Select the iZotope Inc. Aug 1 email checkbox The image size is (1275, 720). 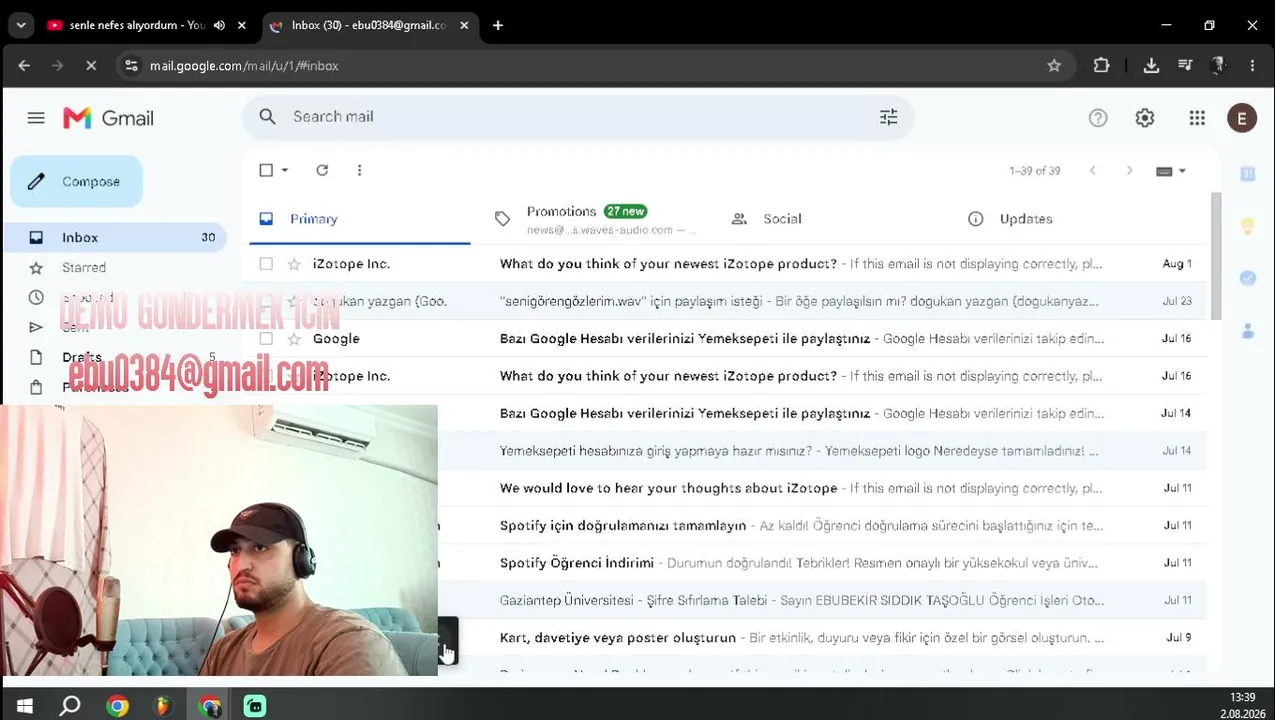click(266, 264)
